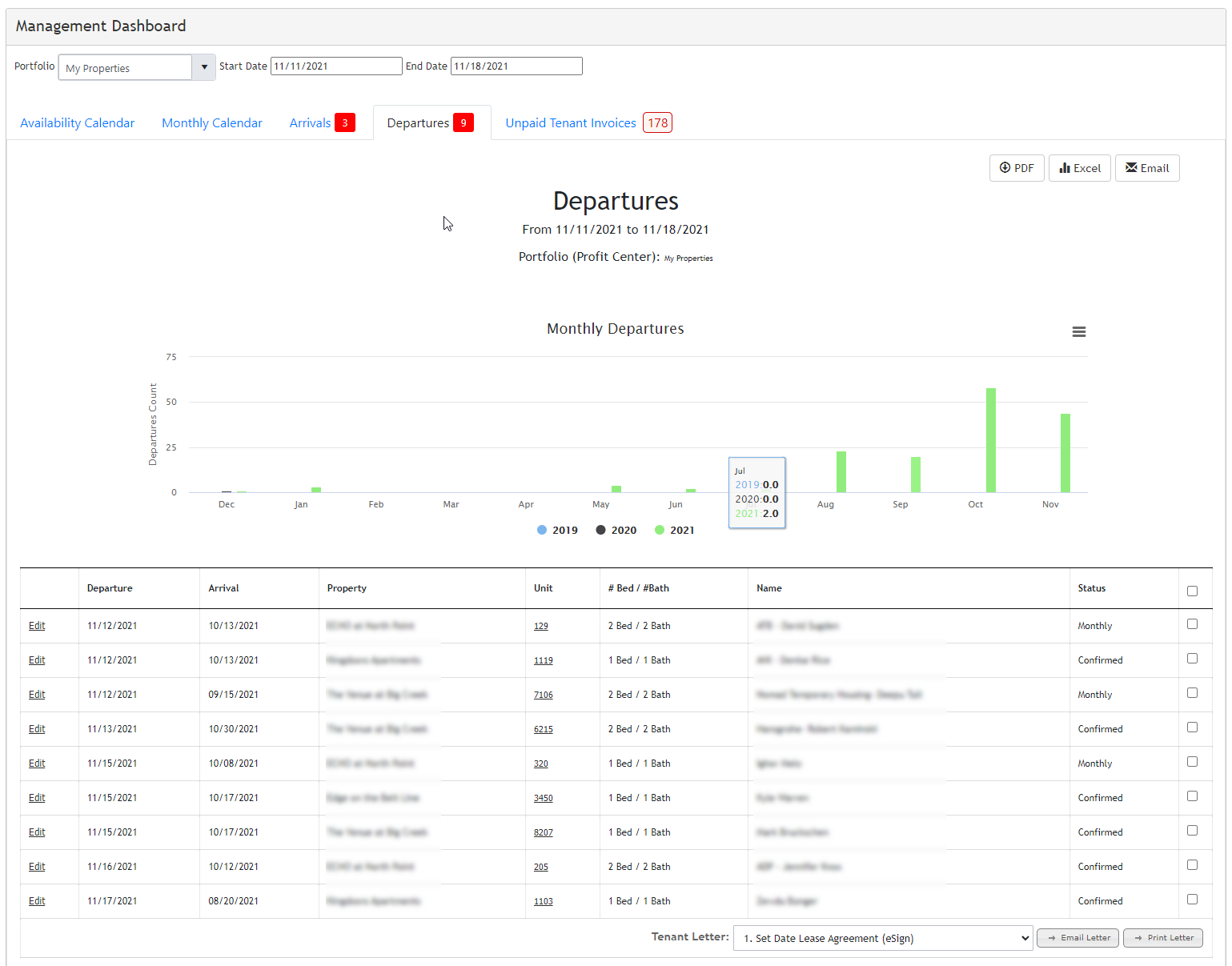Click the Status column header

coord(1091,588)
